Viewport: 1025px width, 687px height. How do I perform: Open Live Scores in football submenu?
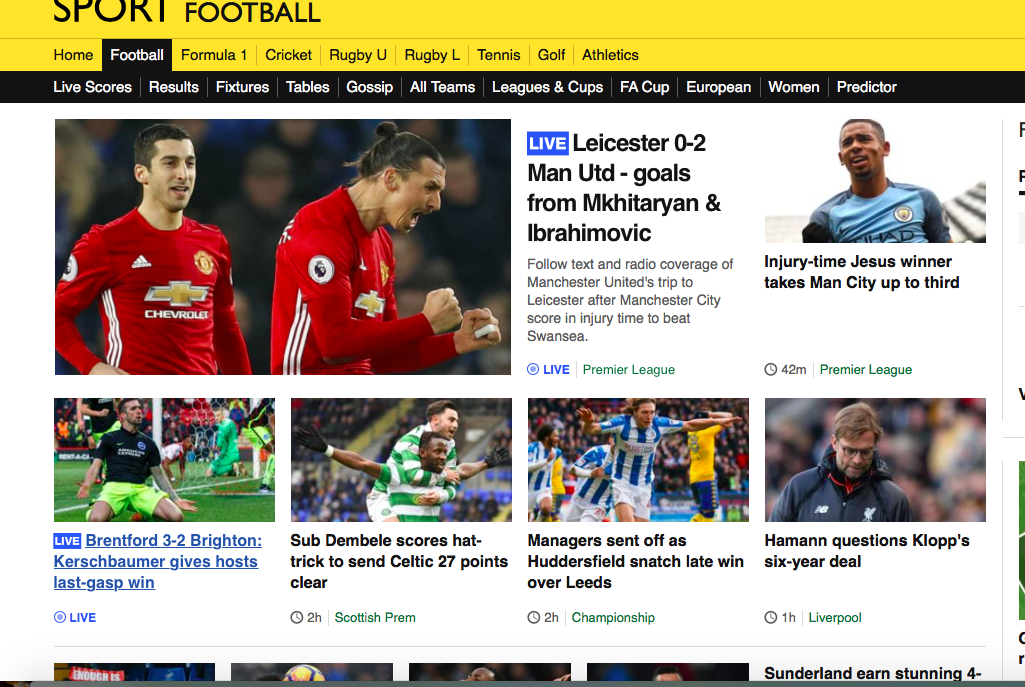(x=92, y=87)
